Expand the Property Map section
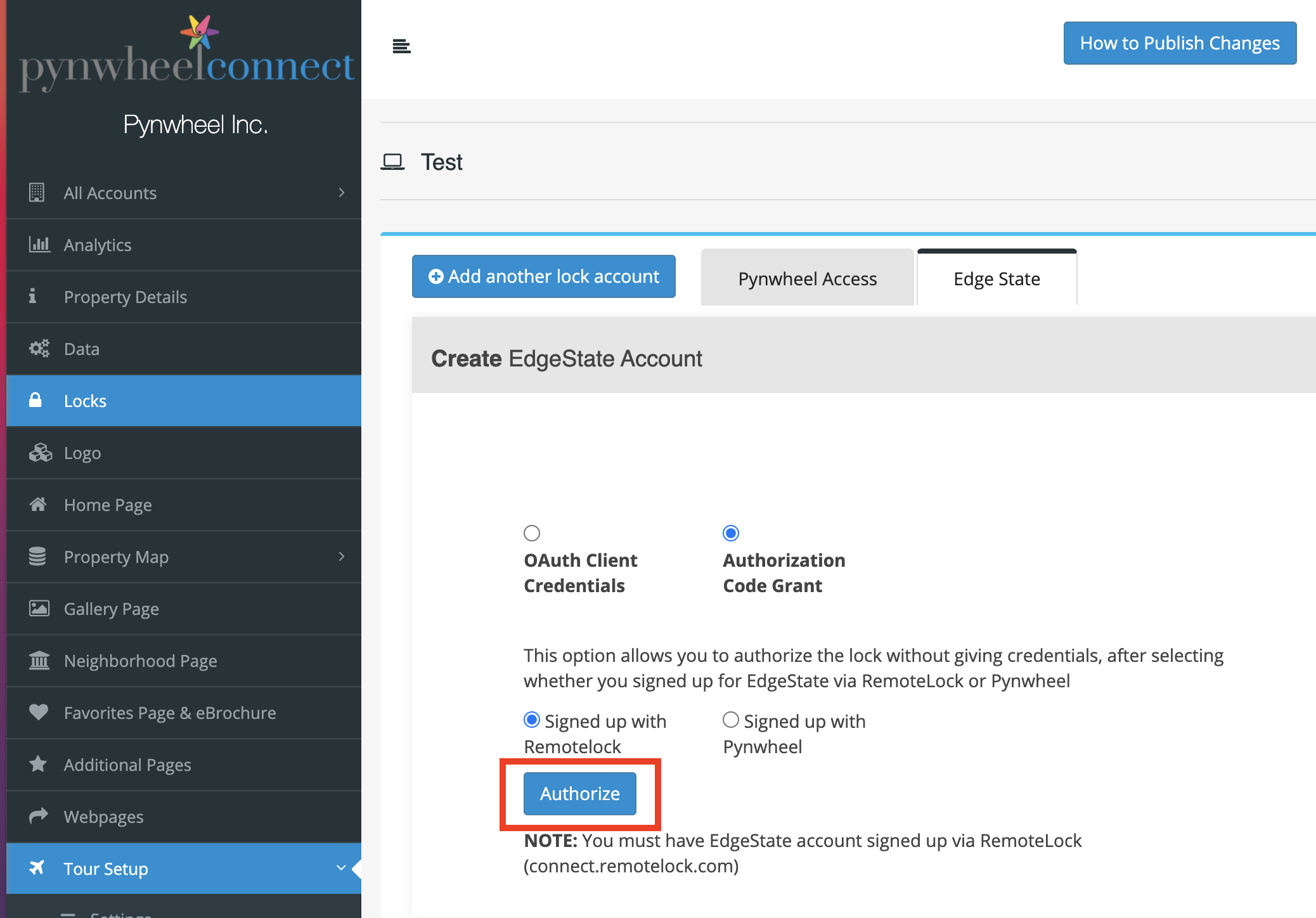 click(343, 557)
